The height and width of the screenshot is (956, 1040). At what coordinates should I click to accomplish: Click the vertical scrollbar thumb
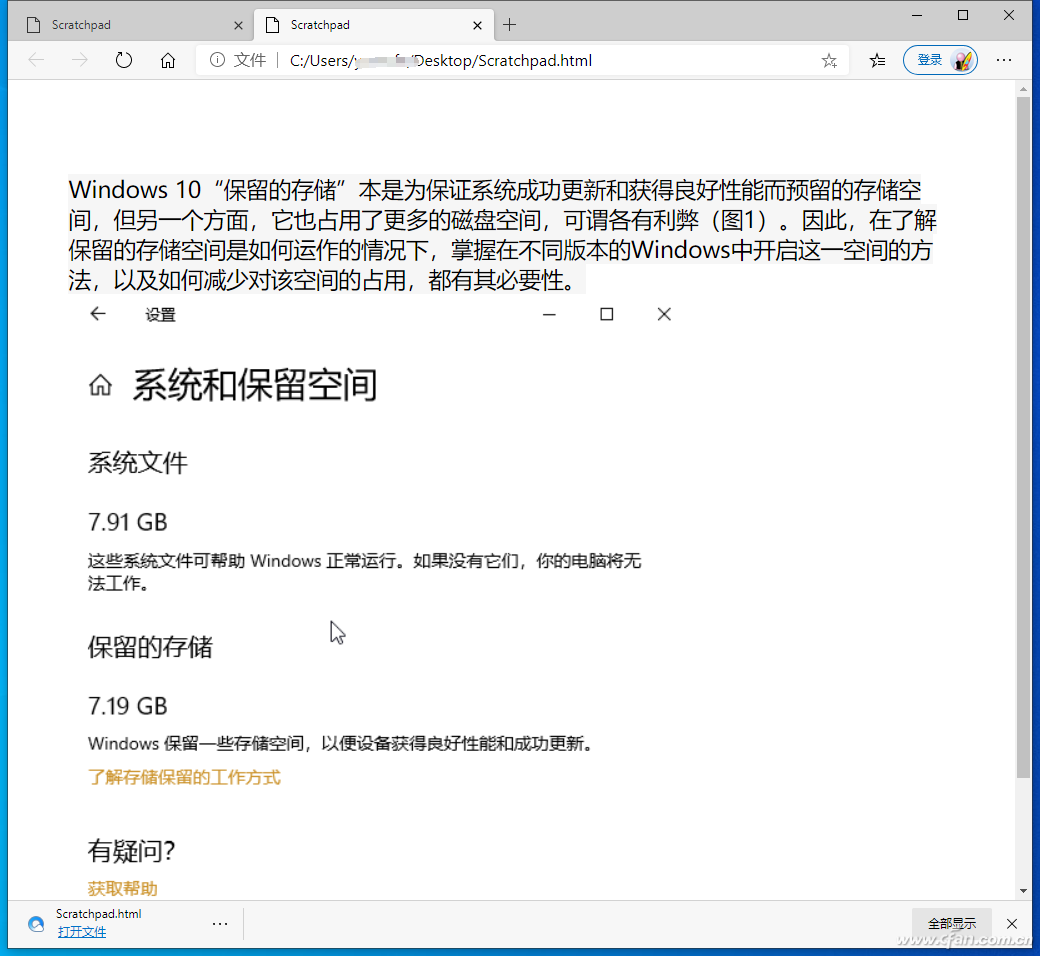pyautogui.click(x=1023, y=437)
